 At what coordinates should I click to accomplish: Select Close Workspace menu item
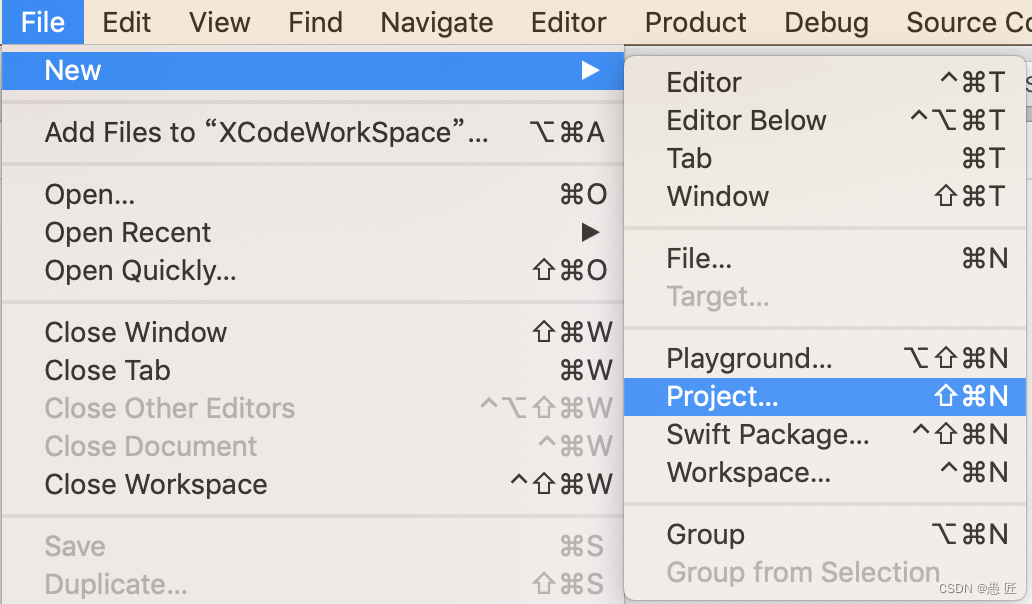[156, 484]
